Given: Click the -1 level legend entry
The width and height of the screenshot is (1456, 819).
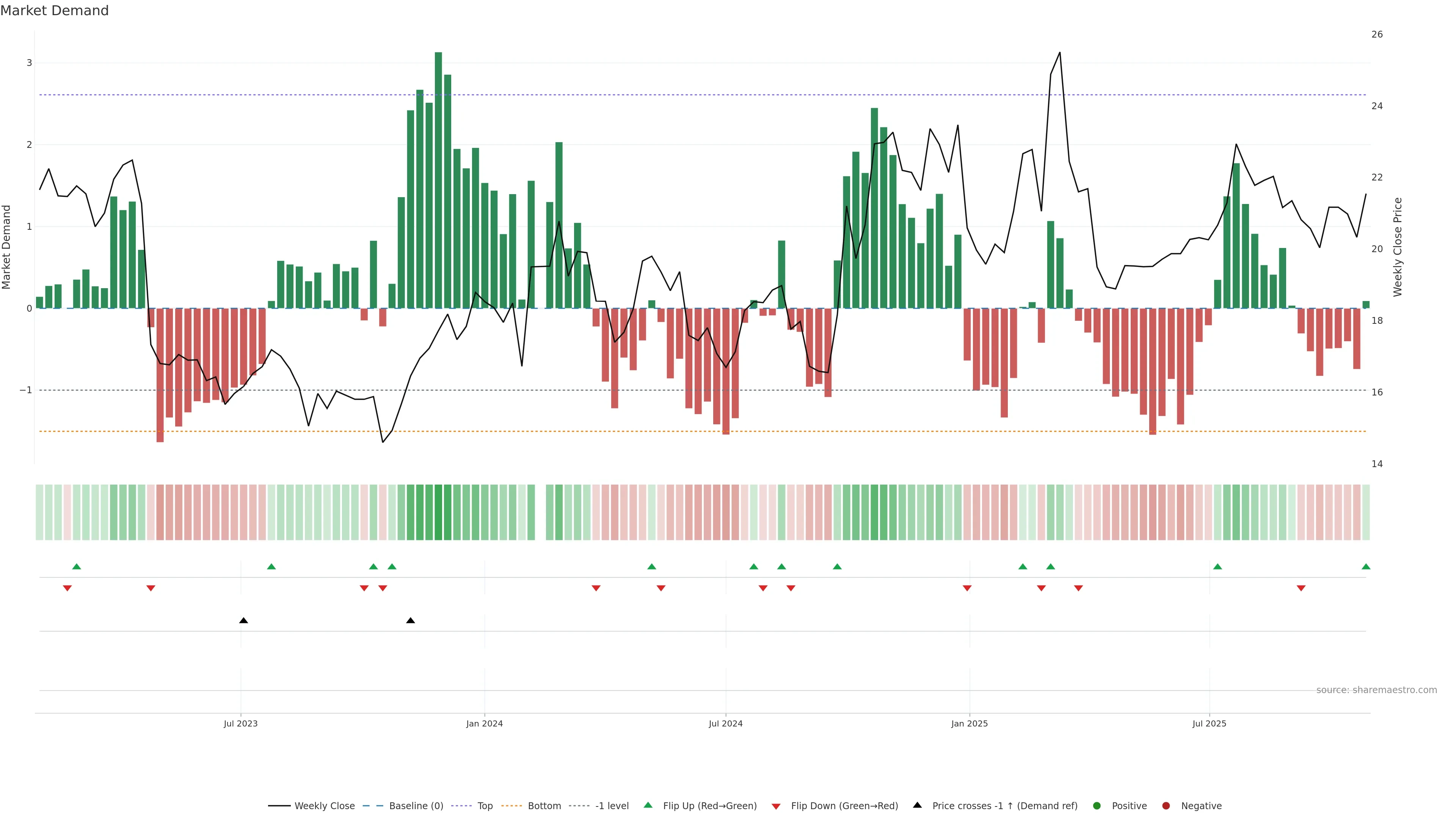Looking at the screenshot, I should [612, 805].
